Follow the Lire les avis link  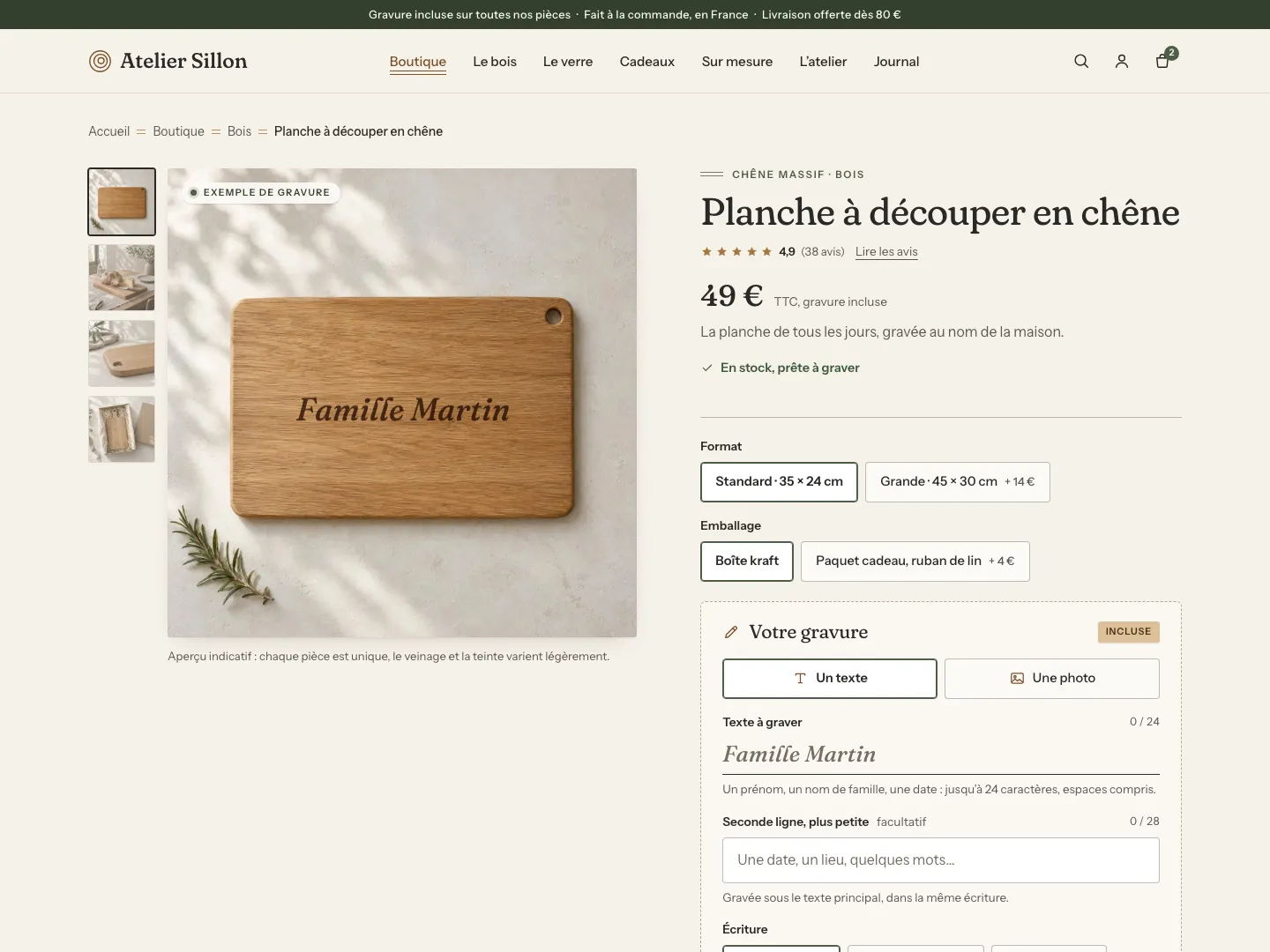tap(886, 252)
